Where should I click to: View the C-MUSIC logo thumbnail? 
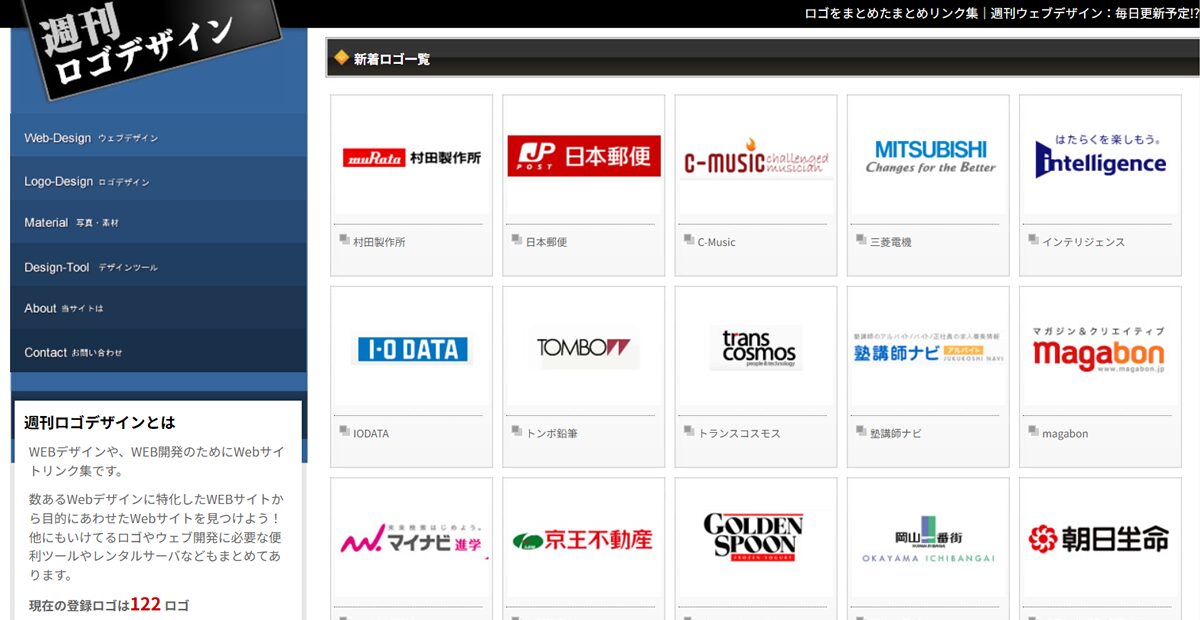click(x=756, y=157)
